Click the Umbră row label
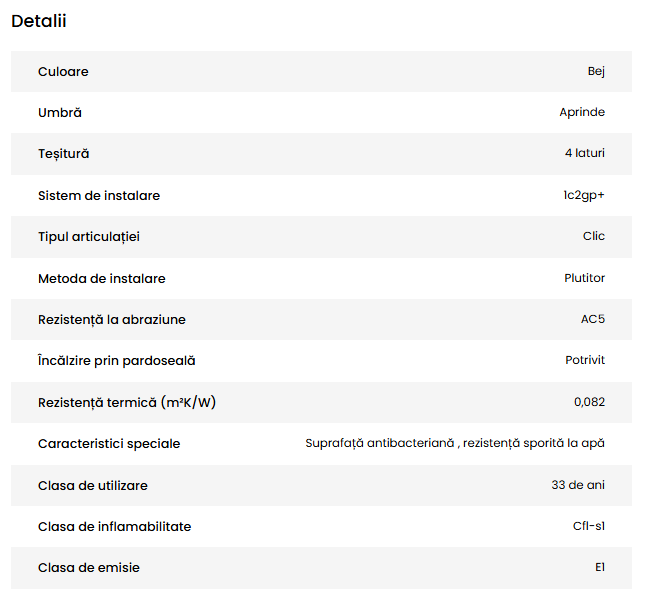Image resolution: width=645 pixels, height=603 pixels. point(60,113)
